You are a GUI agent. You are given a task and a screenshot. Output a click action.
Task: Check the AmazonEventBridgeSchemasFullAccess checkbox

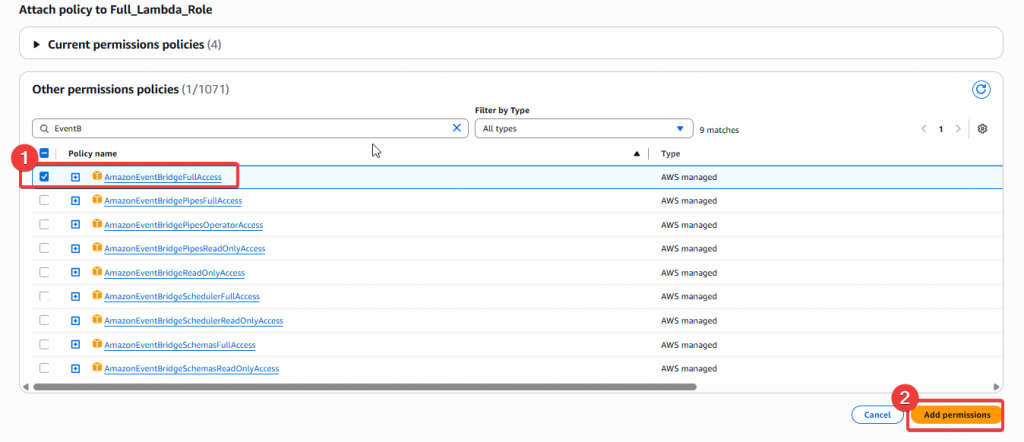[x=44, y=344]
